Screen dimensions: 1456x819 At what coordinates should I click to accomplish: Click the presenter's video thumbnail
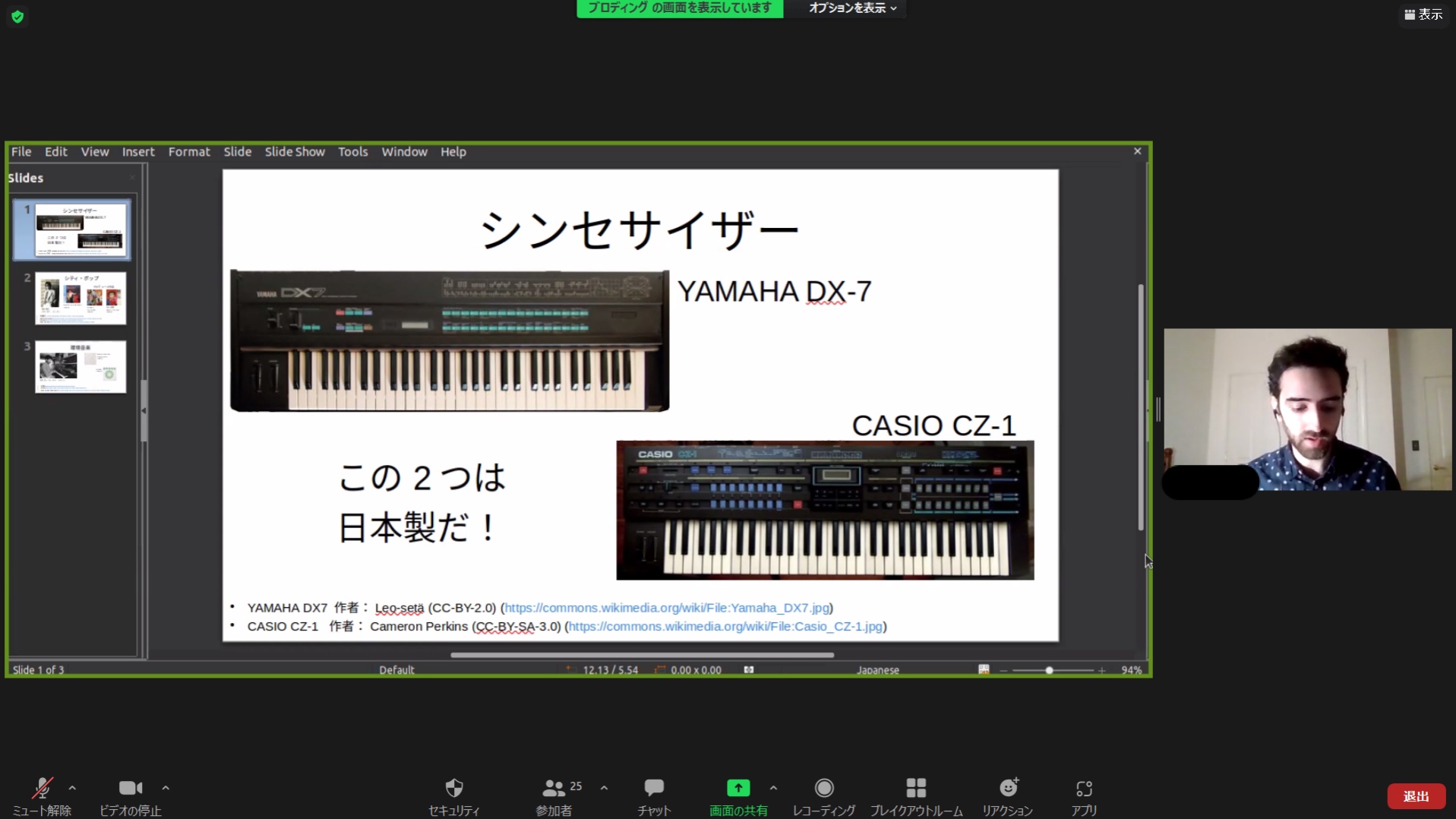pyautogui.click(x=1307, y=409)
